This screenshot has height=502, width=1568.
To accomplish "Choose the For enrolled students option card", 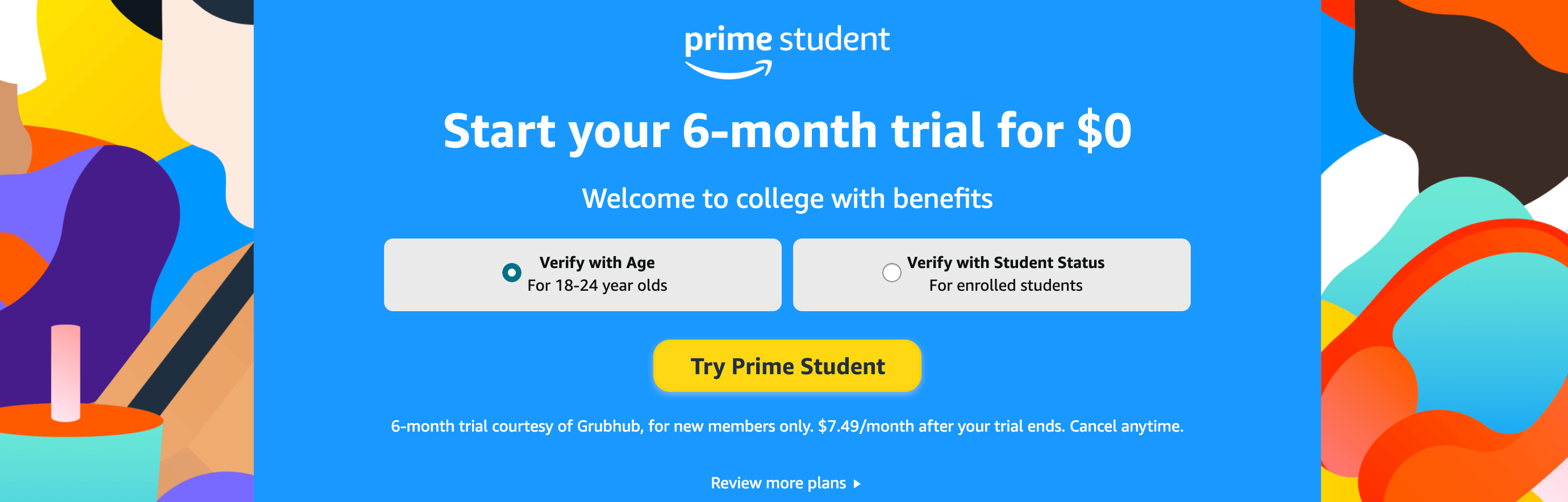I will pyautogui.click(x=991, y=274).
